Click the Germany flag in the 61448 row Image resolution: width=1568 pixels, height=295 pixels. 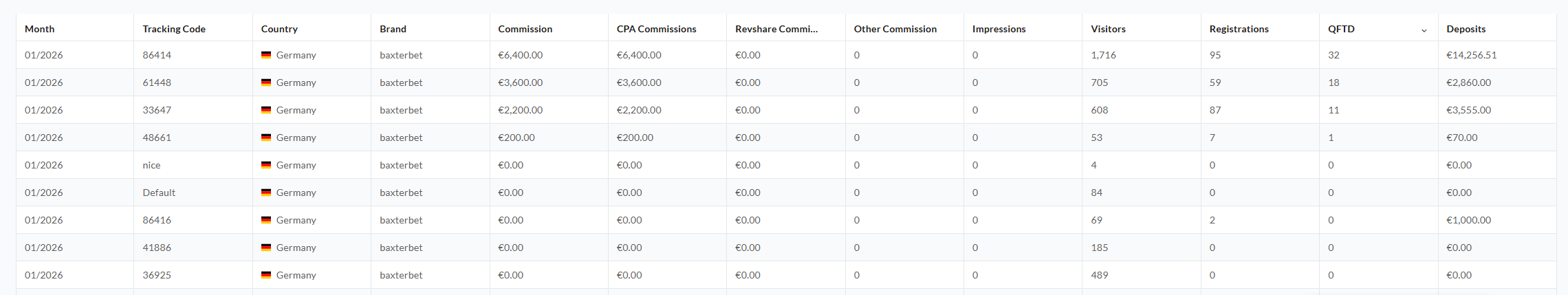coord(266,83)
